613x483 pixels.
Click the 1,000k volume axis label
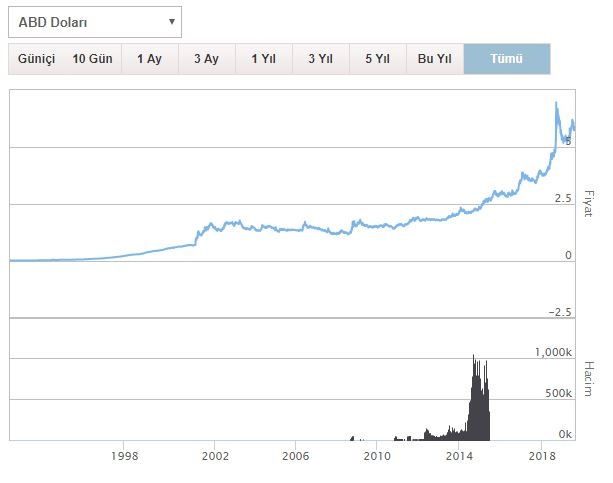[x=551, y=352]
